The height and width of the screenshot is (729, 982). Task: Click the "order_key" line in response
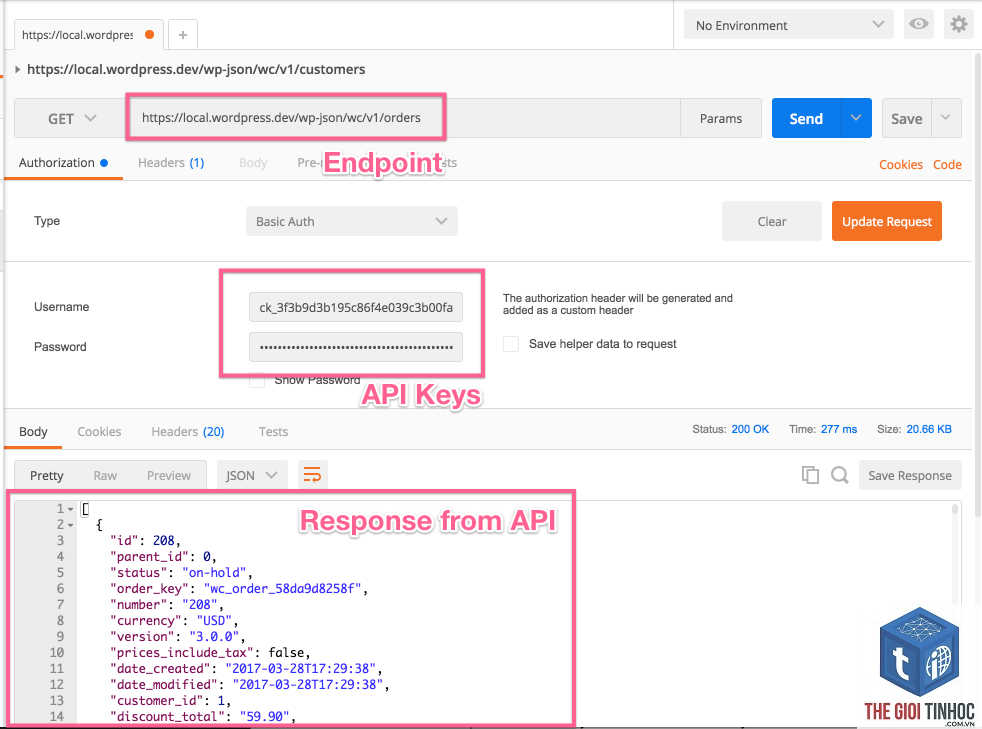tap(239, 589)
